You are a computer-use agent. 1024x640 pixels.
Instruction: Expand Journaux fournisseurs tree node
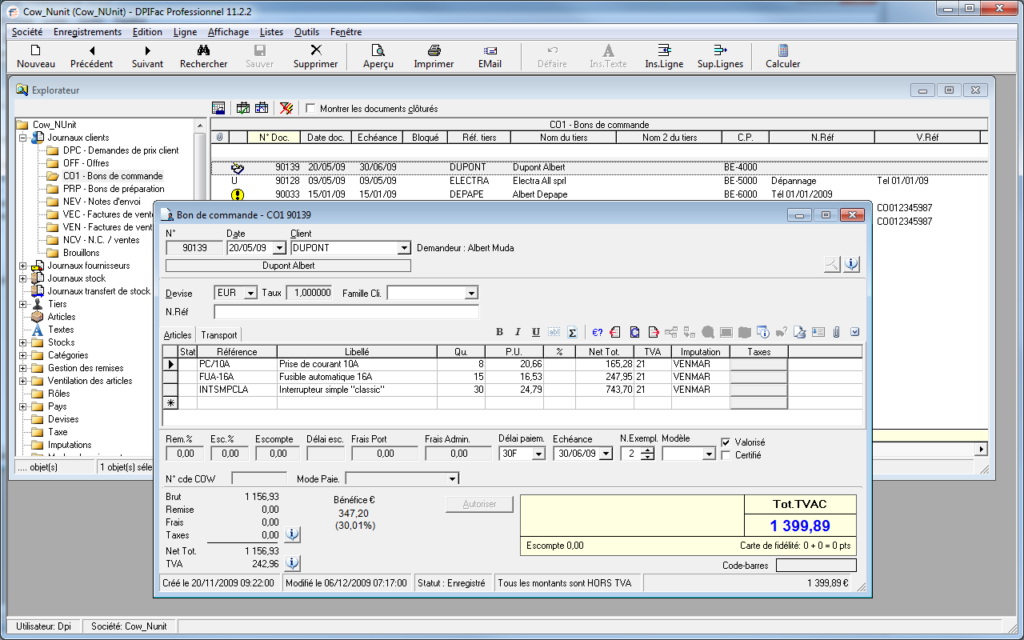pyautogui.click(x=23, y=266)
